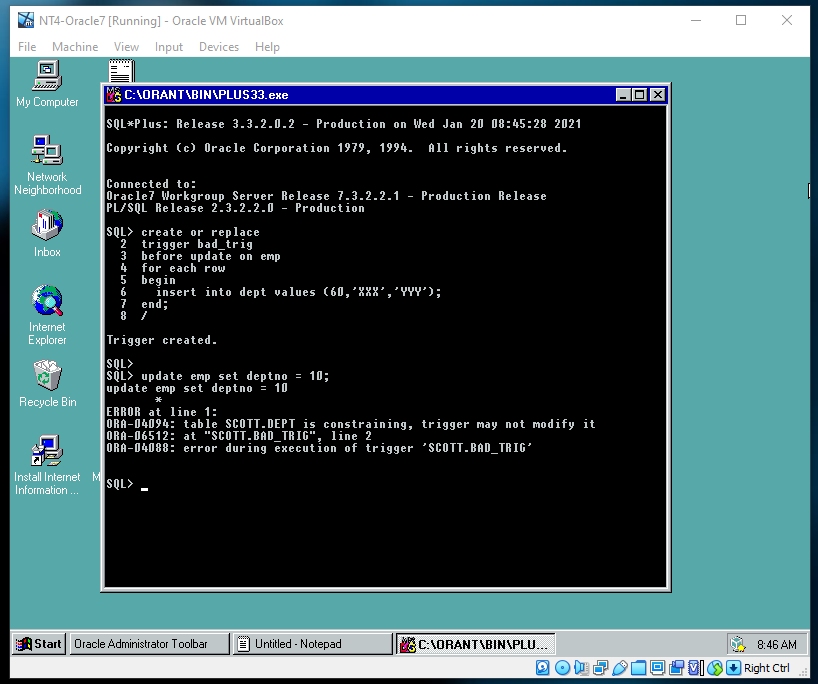Maximize the VirtualBox NT4-Oracle7 window

[741, 20]
